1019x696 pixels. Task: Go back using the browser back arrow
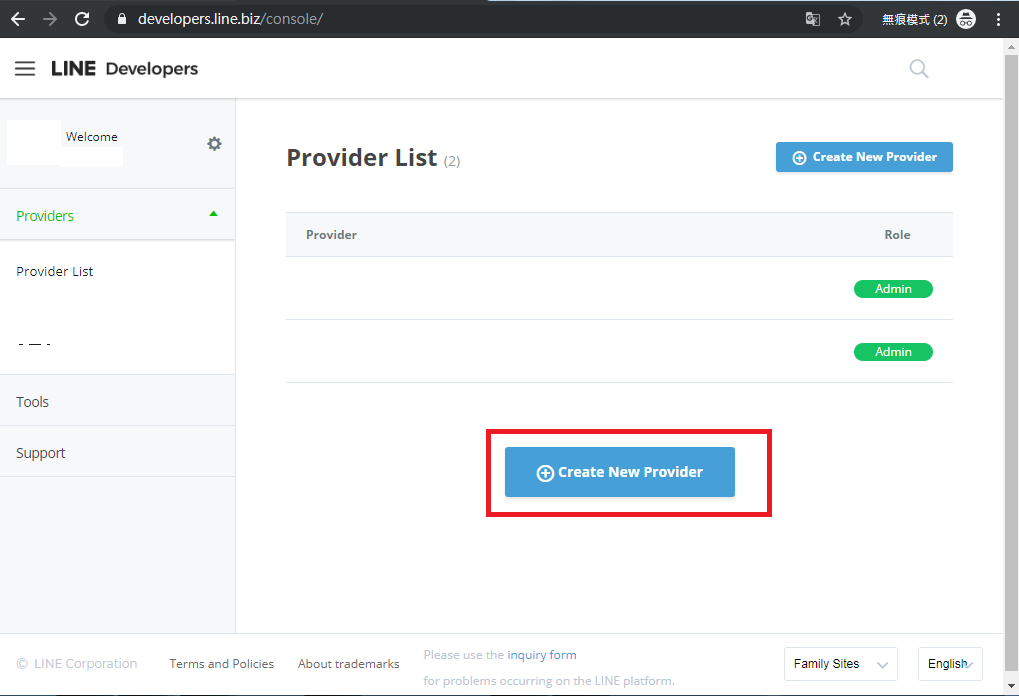[18, 19]
